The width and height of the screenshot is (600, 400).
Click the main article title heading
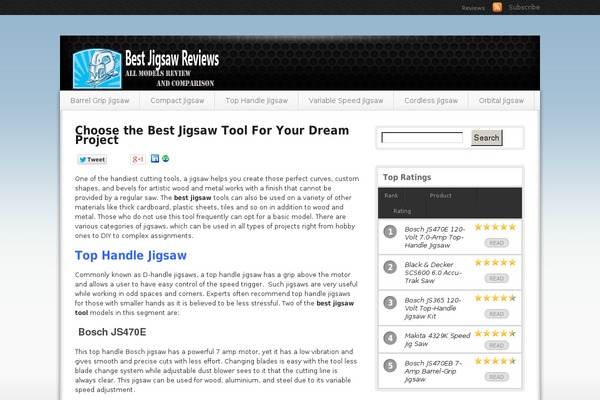point(212,135)
